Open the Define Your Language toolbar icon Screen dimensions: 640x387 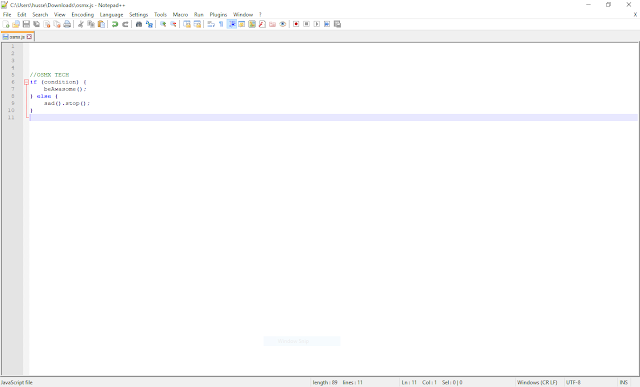[242, 24]
